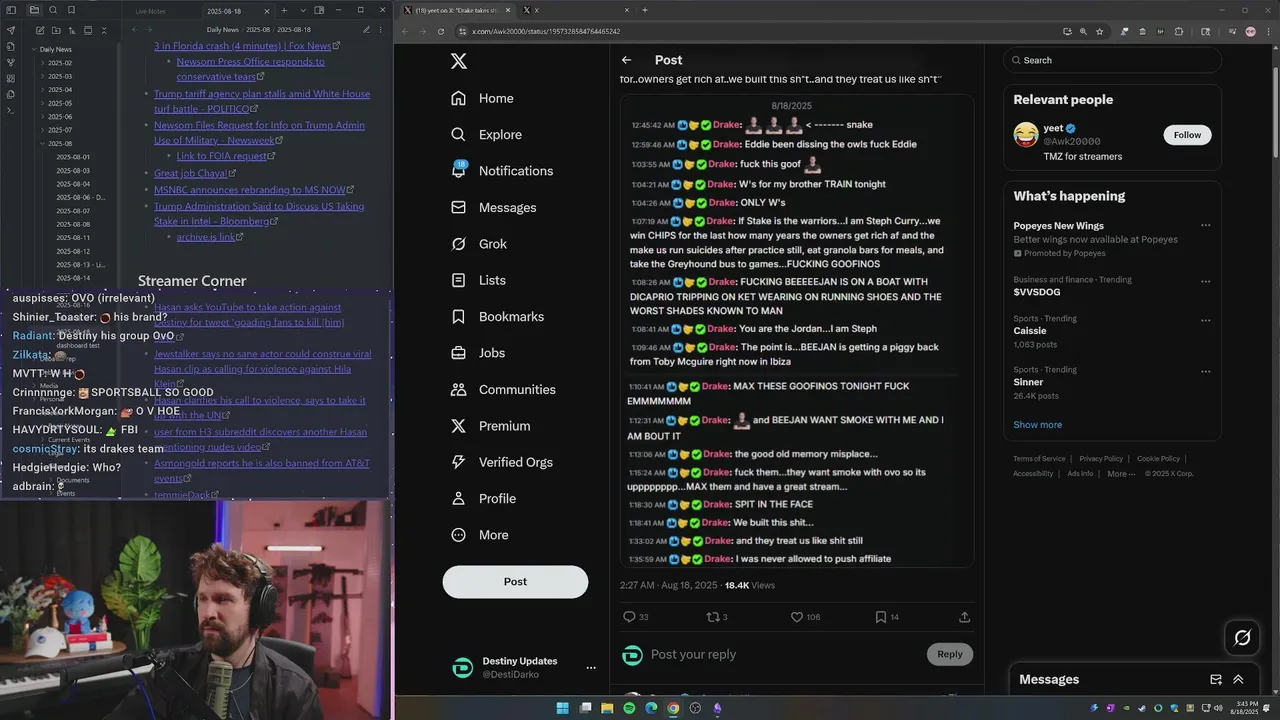Image resolution: width=1280 pixels, height=720 pixels.
Task: Collapse all folders in Obsidian explorer
Action: click(x=104, y=31)
